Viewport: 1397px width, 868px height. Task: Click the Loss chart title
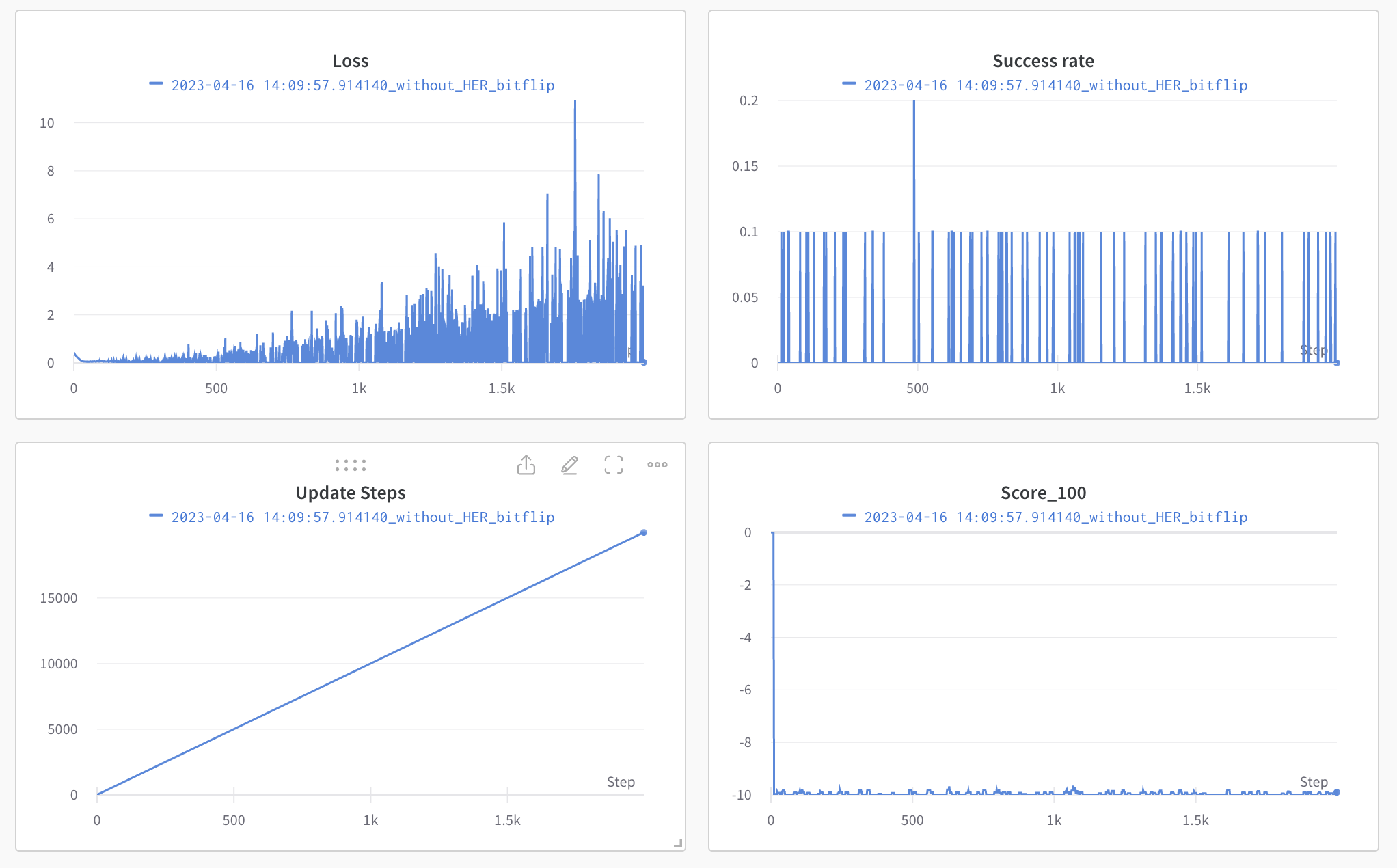[x=351, y=61]
